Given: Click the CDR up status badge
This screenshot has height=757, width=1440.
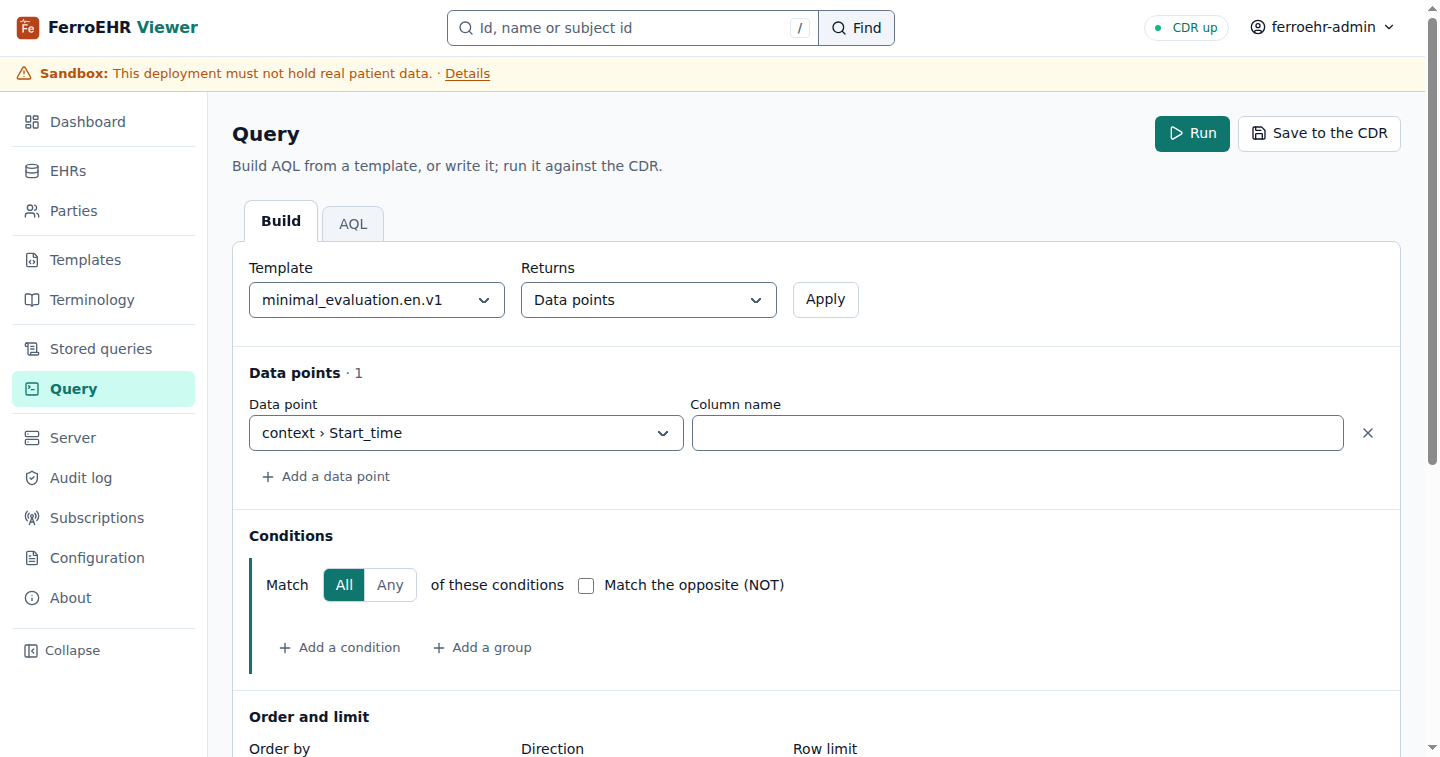Looking at the screenshot, I should pos(1186,28).
